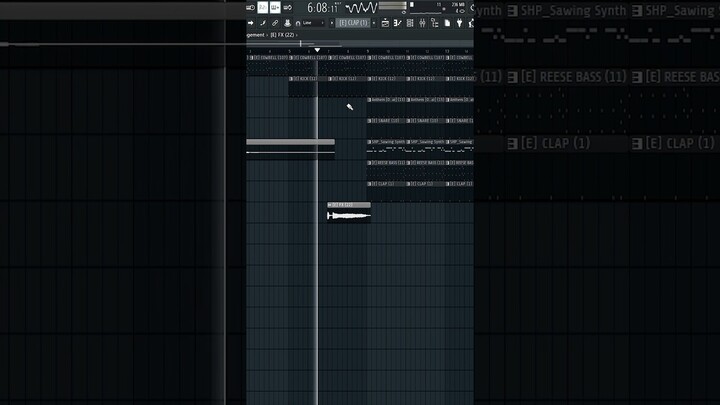This screenshot has width=720, height=405.
Task: Open clip menu of KICK (12) at bar 5
Action: (x=291, y=79)
